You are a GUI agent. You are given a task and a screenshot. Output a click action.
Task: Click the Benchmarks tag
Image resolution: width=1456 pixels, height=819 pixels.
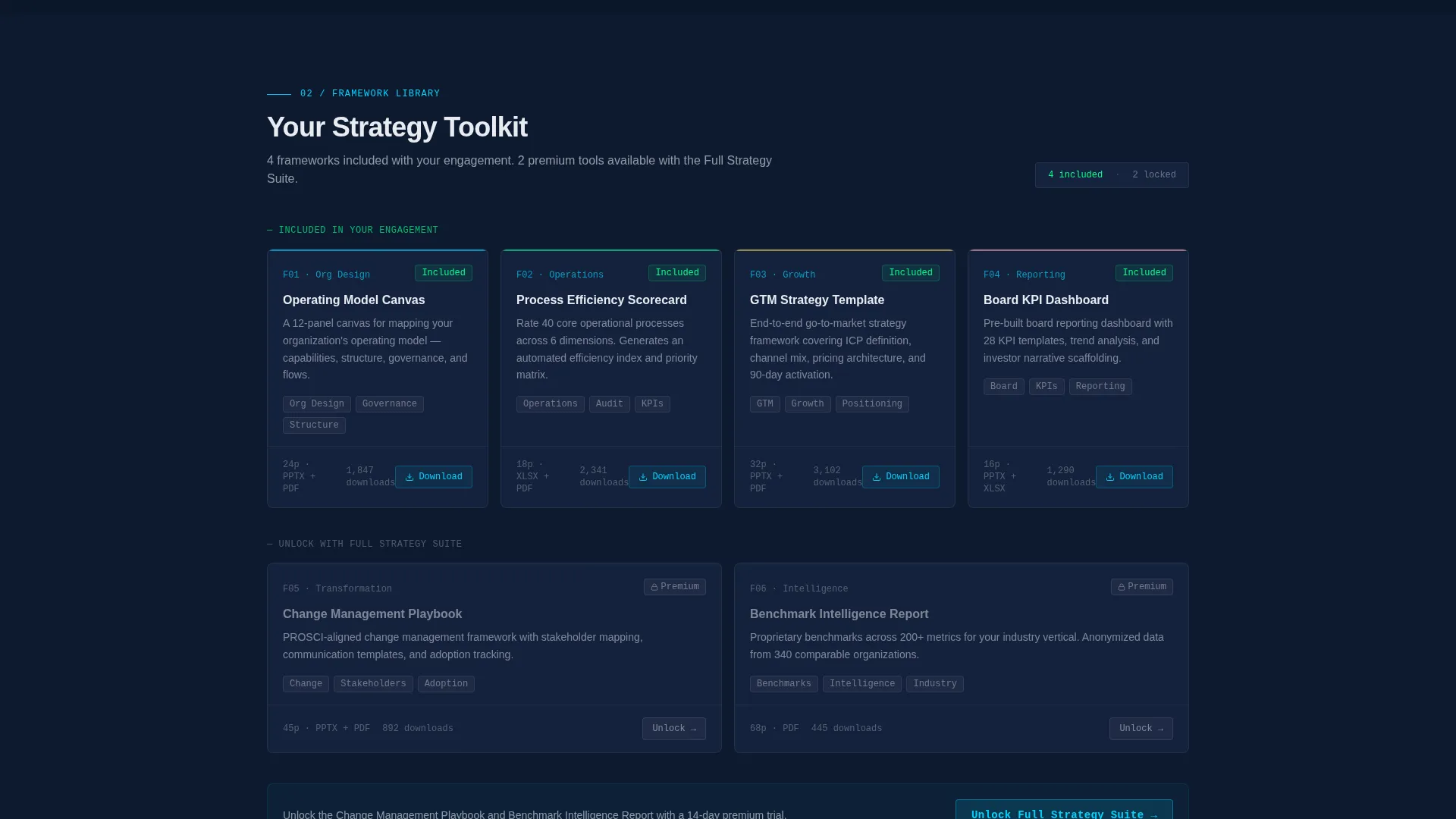[783, 684]
